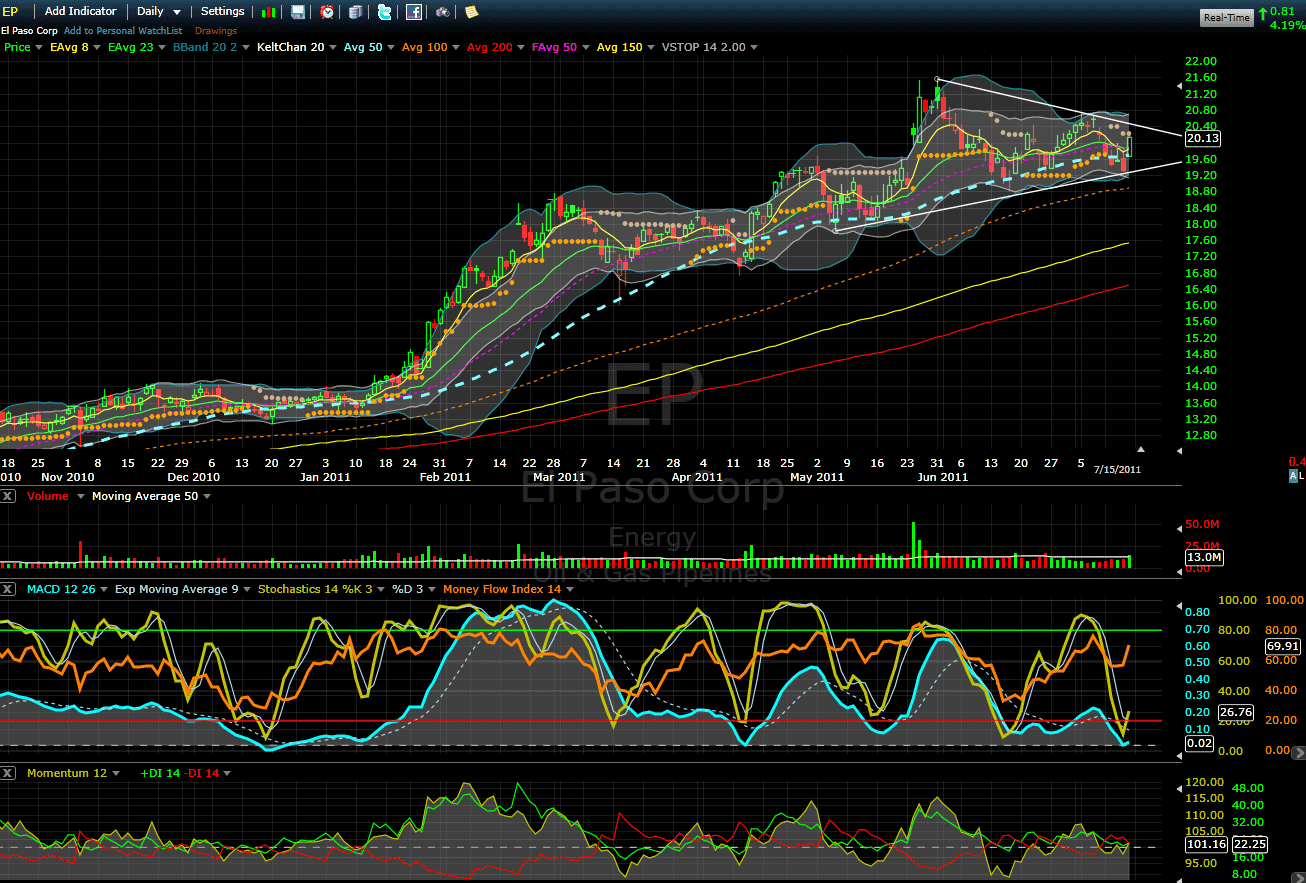Click the candlestick chart style icon
The width and height of the screenshot is (1306, 883).
point(269,12)
